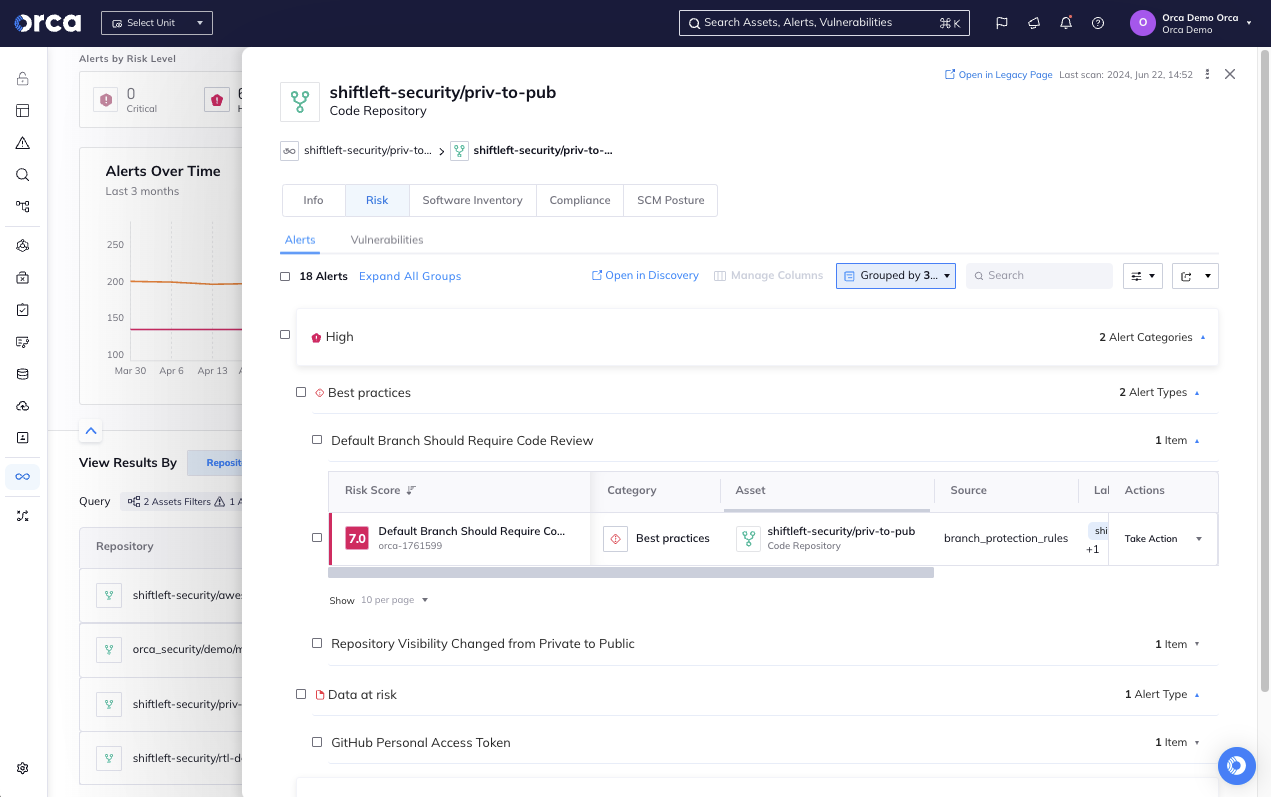Open the Grouped by dropdown
The width and height of the screenshot is (1271, 797).
point(896,276)
